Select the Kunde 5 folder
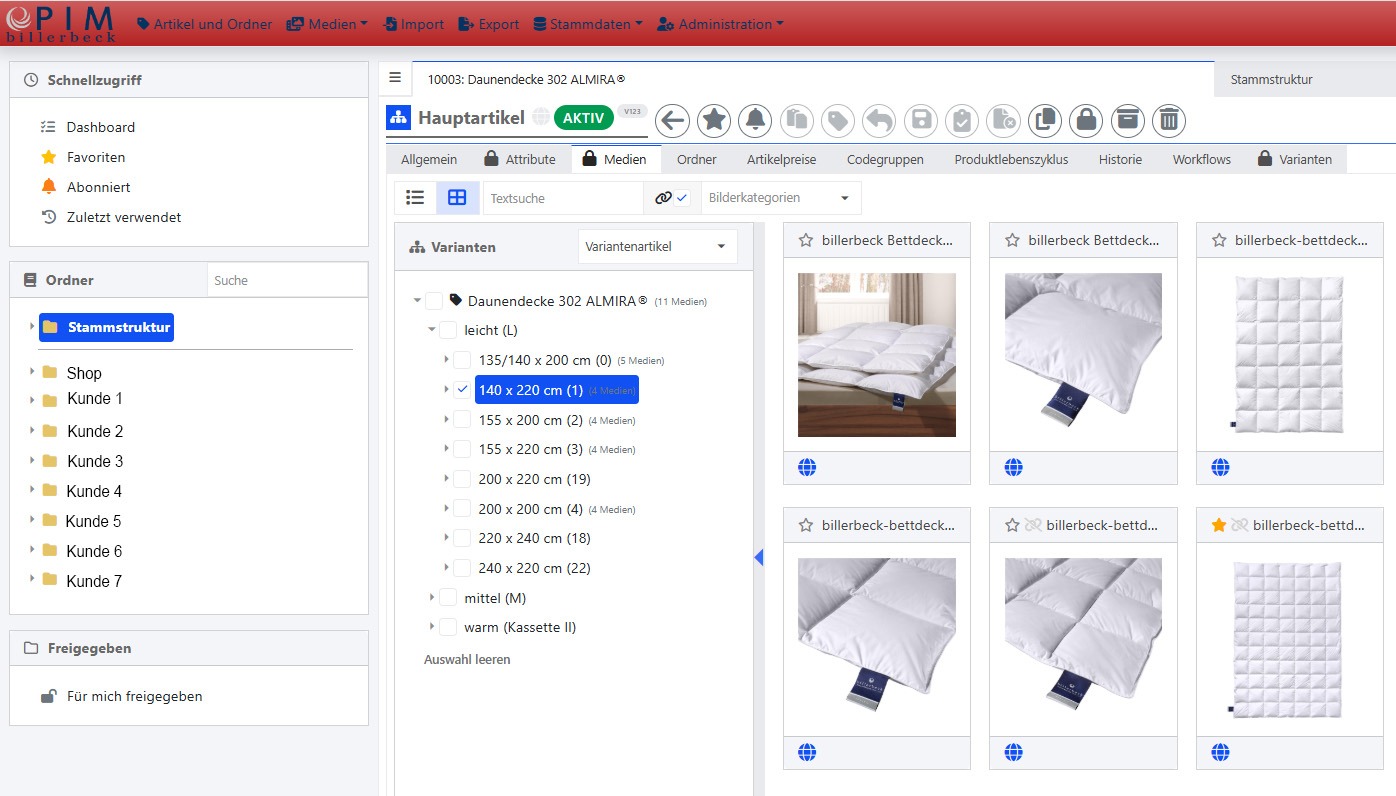 pyautogui.click(x=94, y=521)
